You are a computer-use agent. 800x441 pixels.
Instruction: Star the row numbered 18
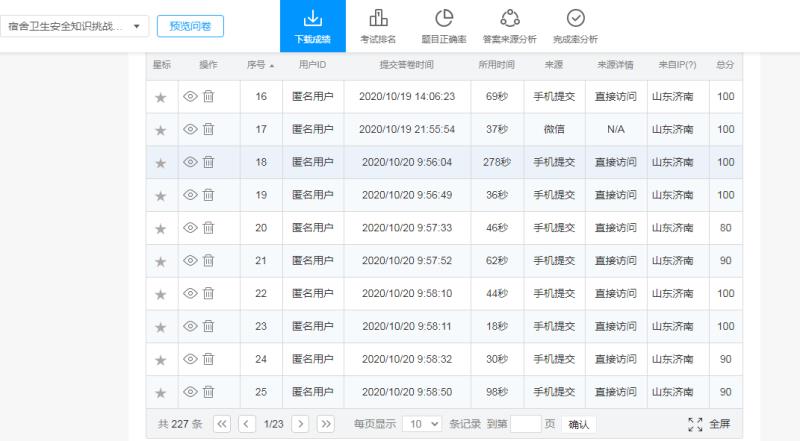point(161,163)
